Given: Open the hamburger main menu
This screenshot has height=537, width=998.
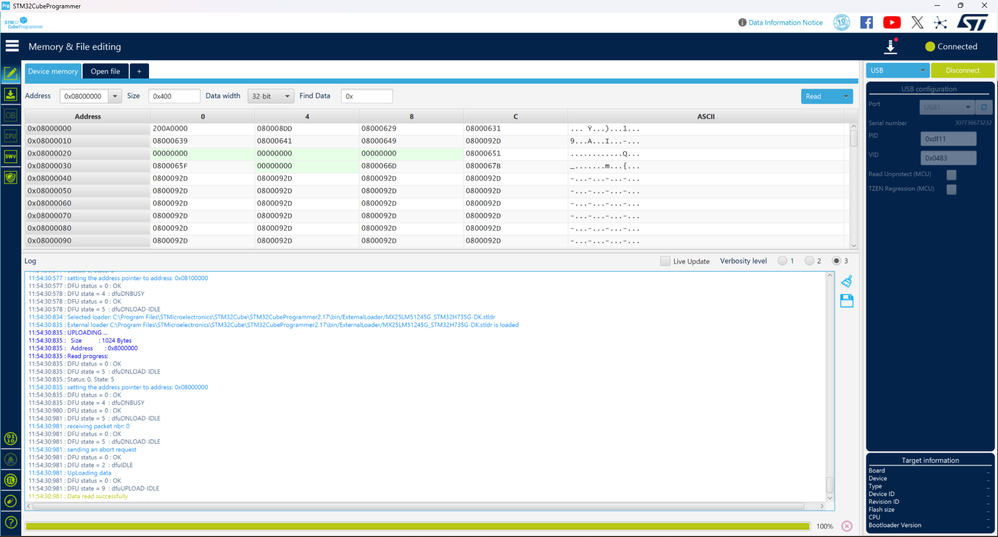Looking at the screenshot, I should pyautogui.click(x=12, y=46).
